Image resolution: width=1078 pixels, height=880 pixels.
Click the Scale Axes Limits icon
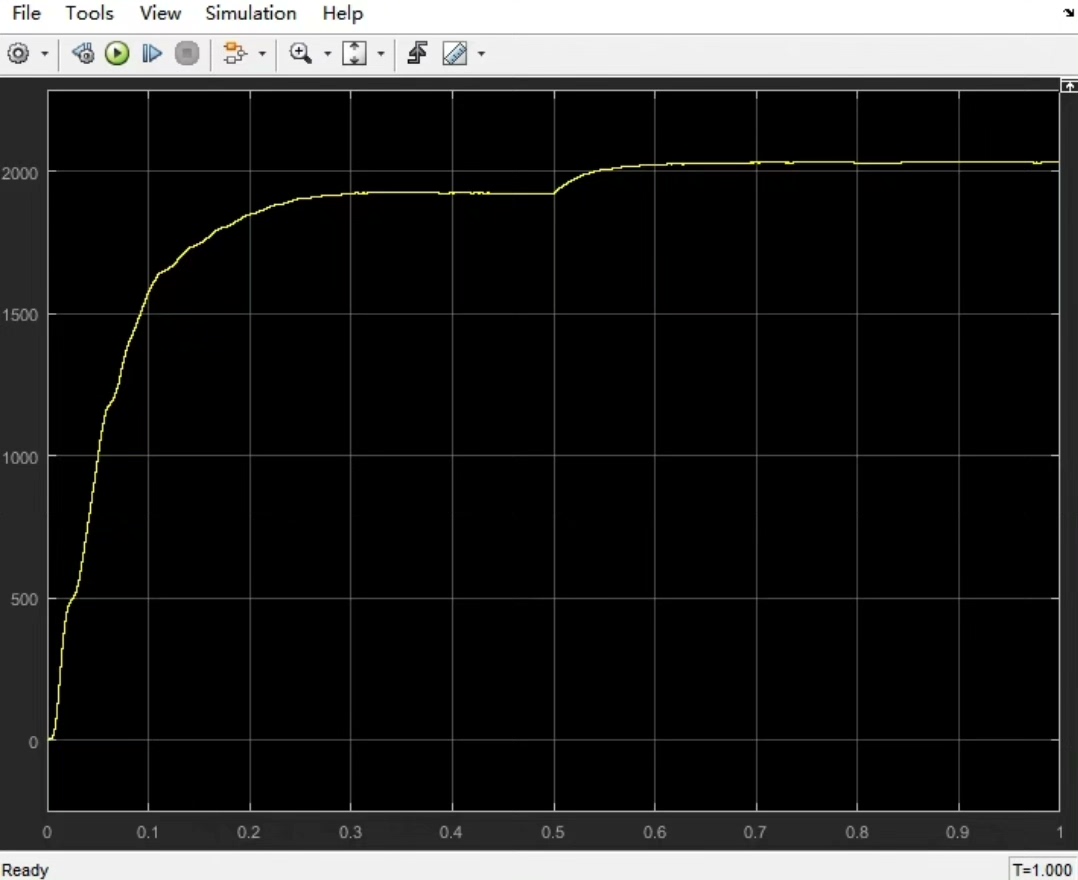[x=354, y=54]
